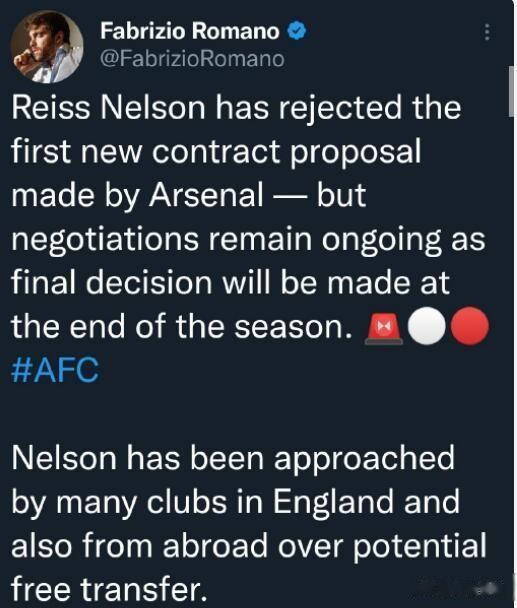
Task: Click the 'Nelson has been approached' line
Action: pyautogui.click(x=233, y=458)
